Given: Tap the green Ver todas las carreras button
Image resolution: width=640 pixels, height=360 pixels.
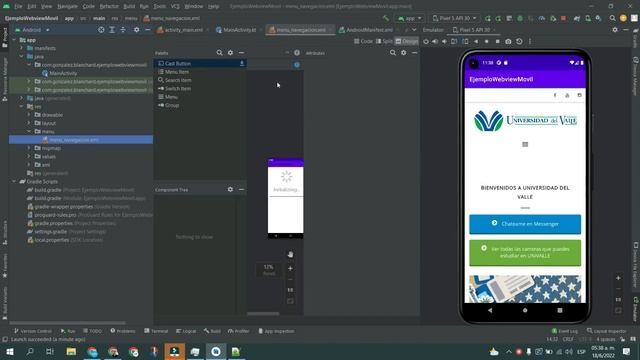Looking at the screenshot, I should (525, 253).
